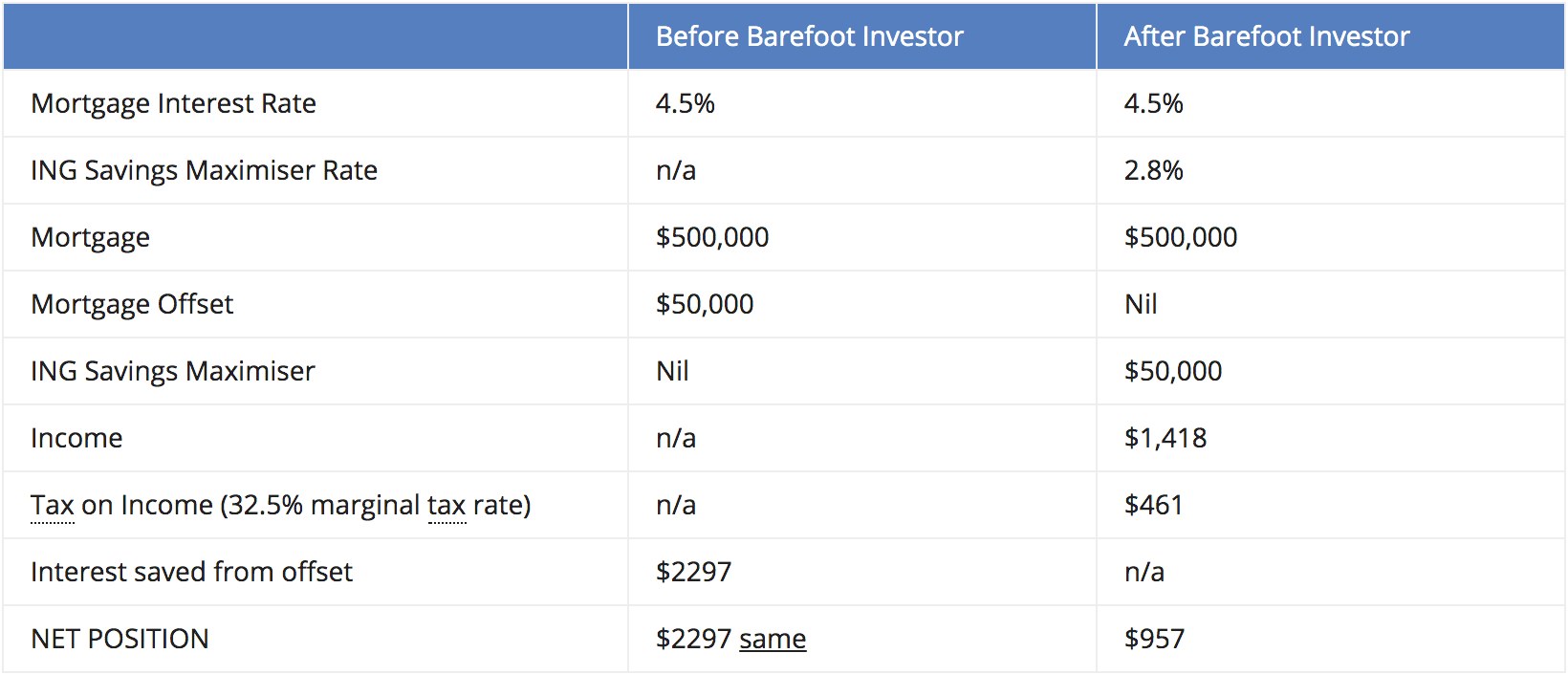
Task: Click the underlined "Tax" word in row label
Action: pos(52,505)
